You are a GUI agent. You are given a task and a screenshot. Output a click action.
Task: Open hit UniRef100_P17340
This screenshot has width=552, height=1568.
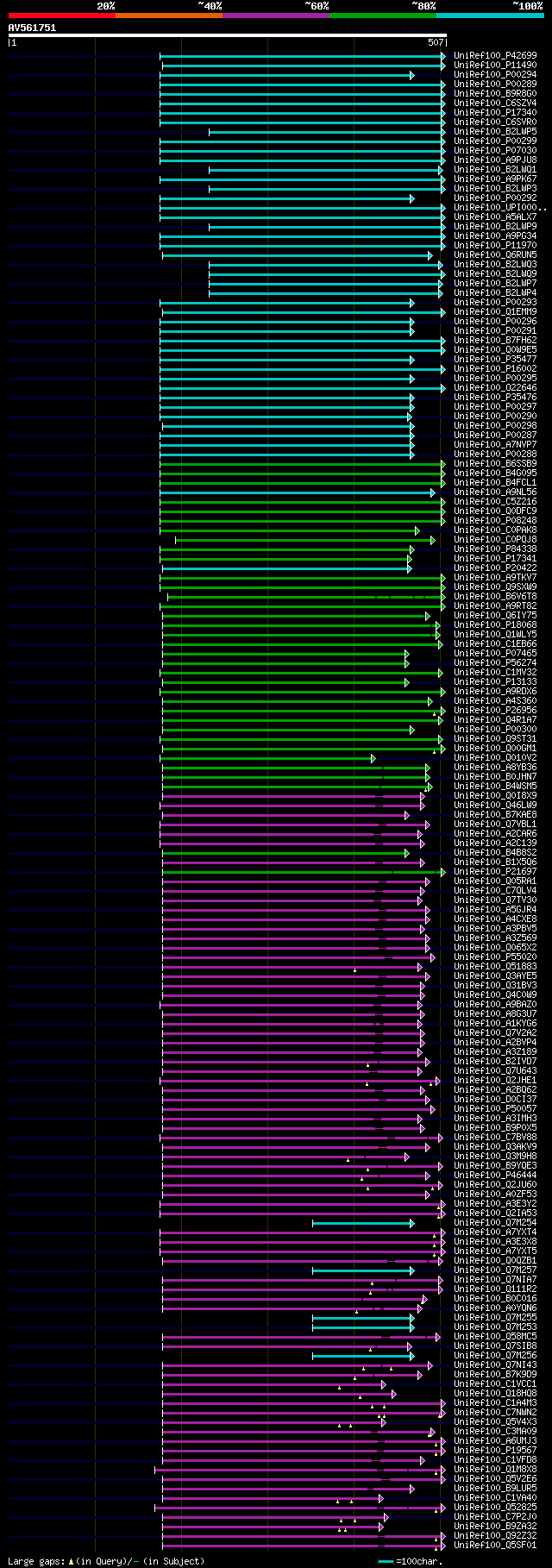495,112
